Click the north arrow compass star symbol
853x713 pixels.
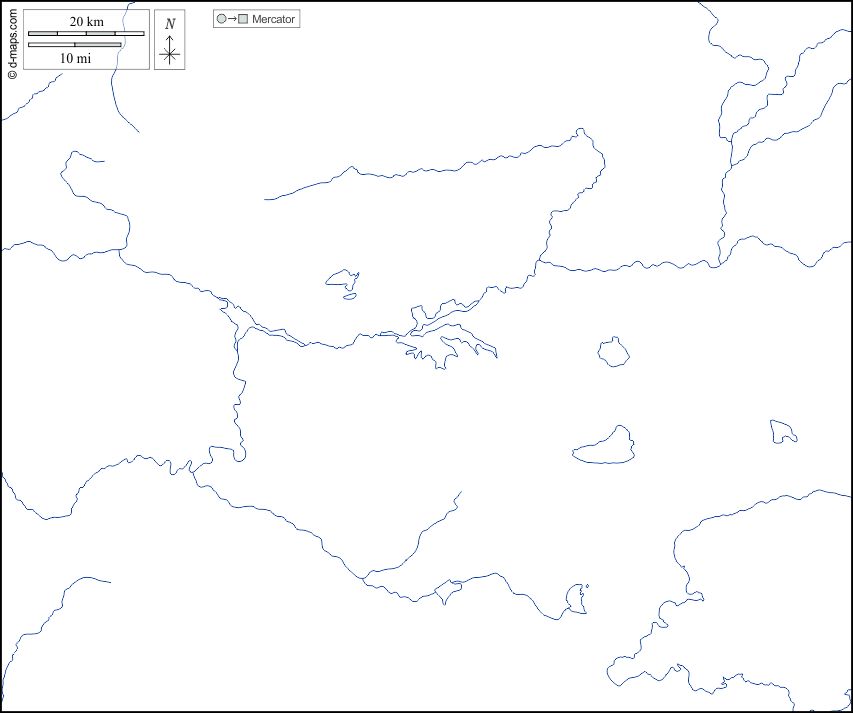point(170,54)
